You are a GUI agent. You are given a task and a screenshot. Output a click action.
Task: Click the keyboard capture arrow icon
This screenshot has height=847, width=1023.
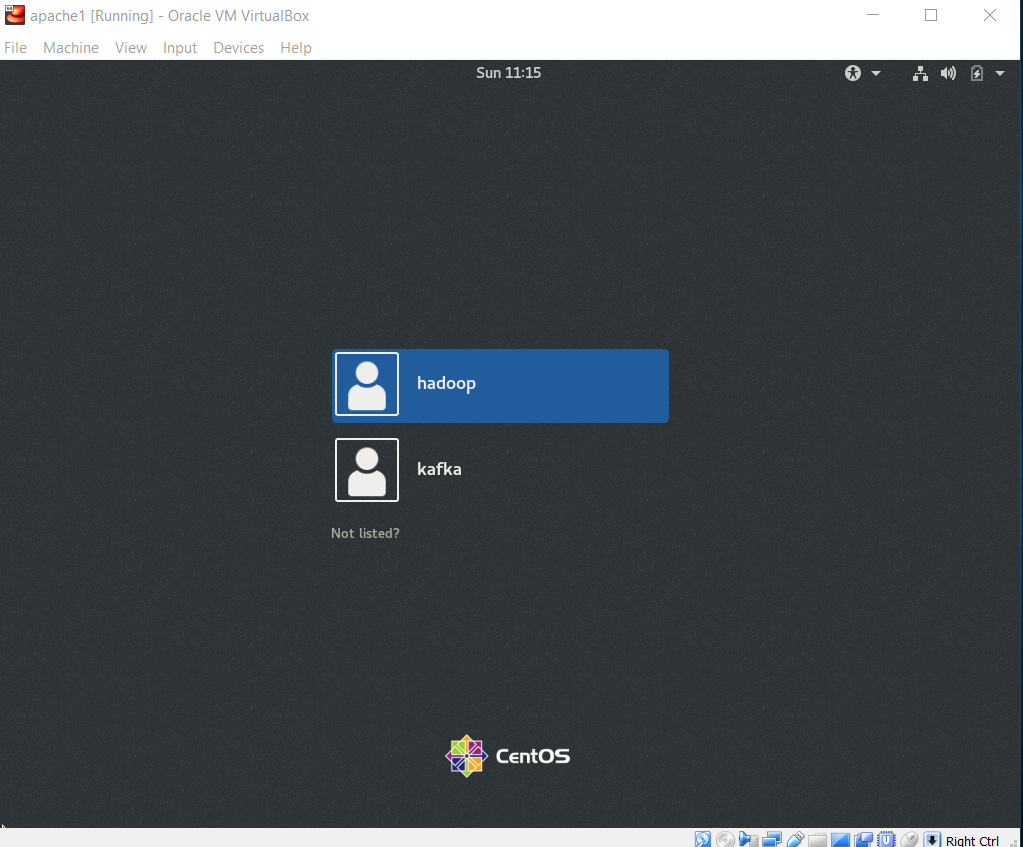pos(932,839)
